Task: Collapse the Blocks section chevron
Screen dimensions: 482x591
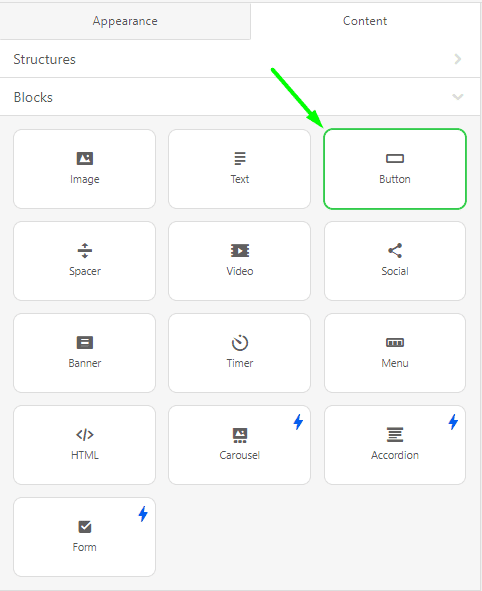Action: tap(458, 97)
